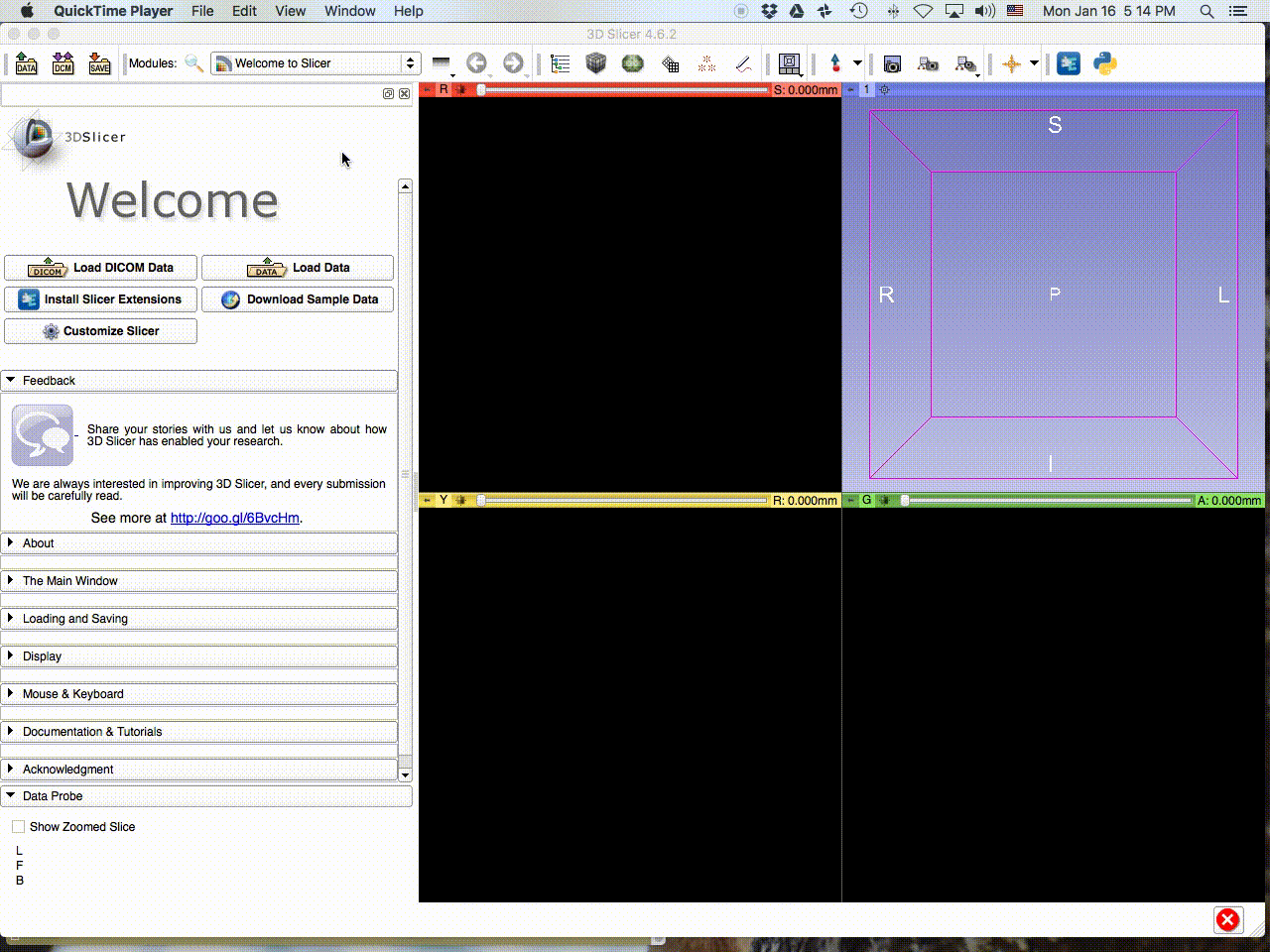
Task: Open the View menu
Action: (x=290, y=11)
